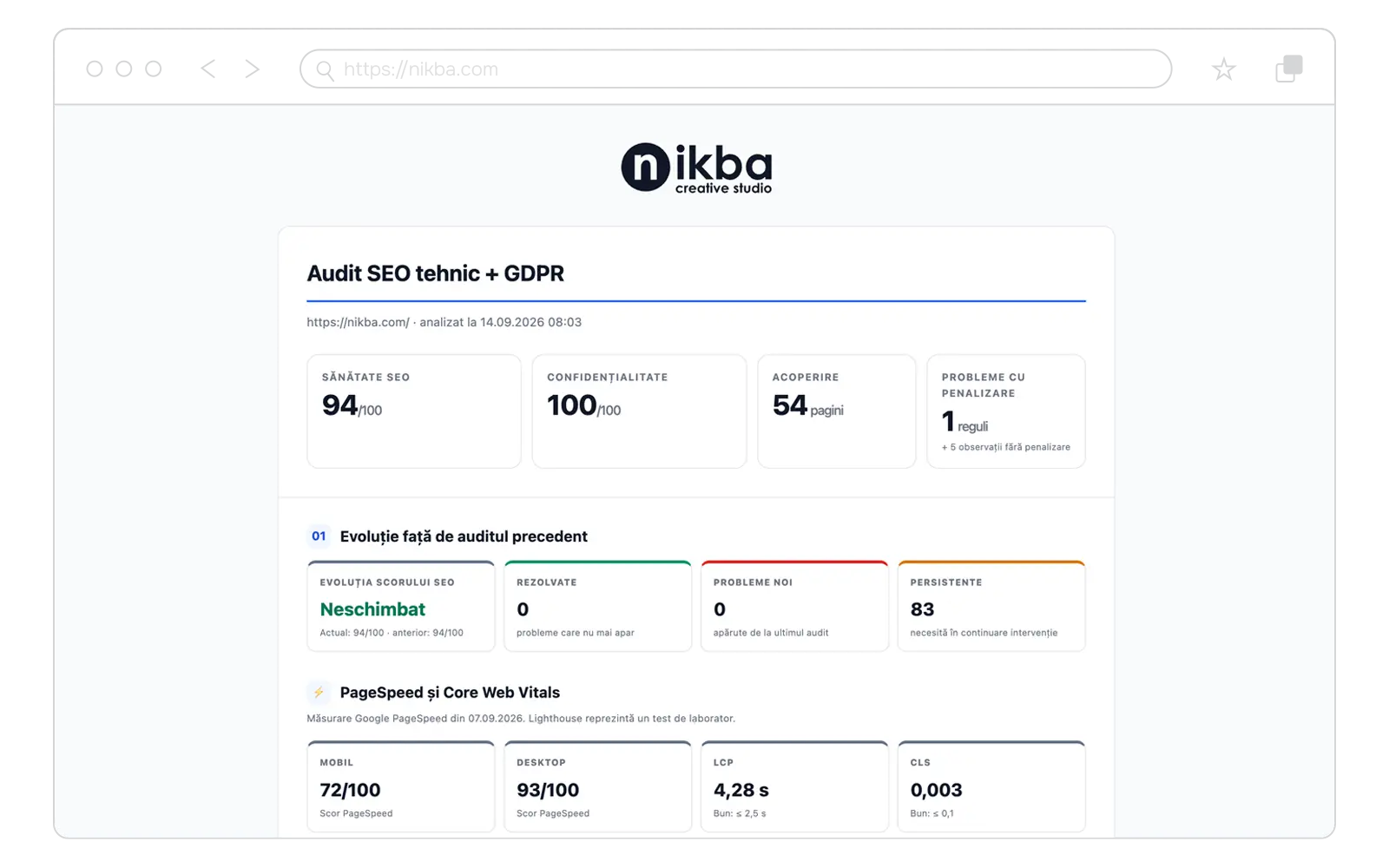Bookmark the page with the star icon
Viewport: 1389px width, 868px height.
point(1223,69)
